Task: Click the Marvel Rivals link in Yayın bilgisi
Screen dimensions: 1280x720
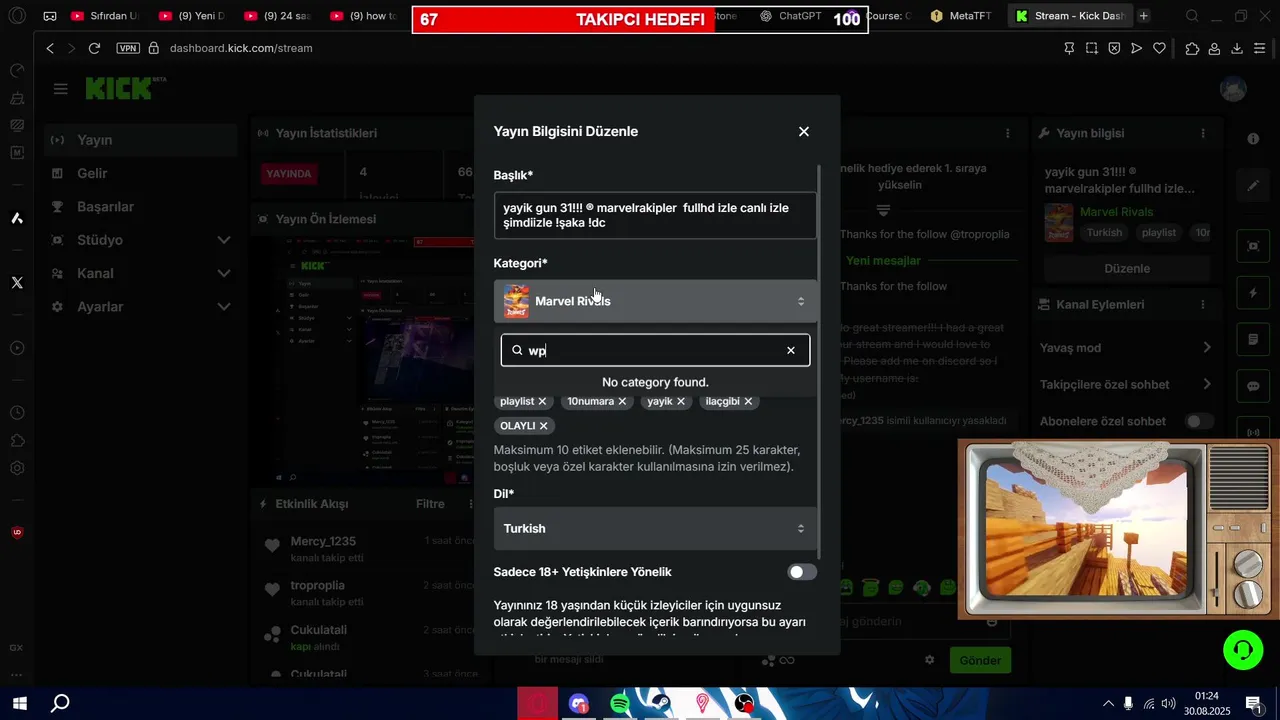Action: (1117, 212)
